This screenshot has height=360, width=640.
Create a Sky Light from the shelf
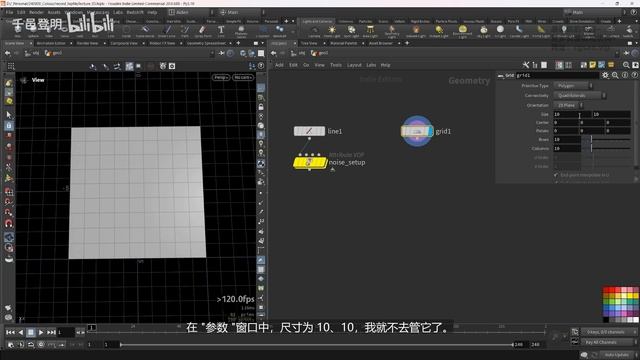[484, 31]
